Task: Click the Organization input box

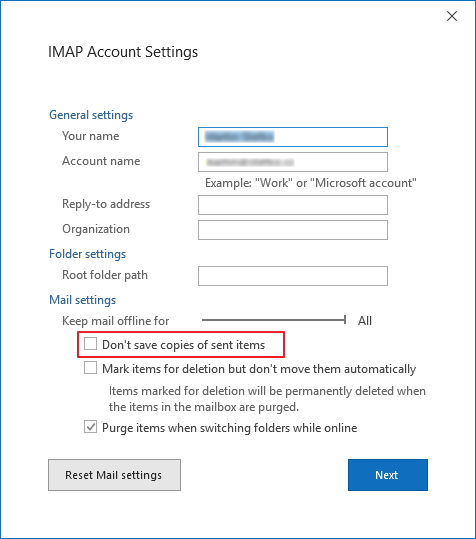Action: click(x=293, y=230)
